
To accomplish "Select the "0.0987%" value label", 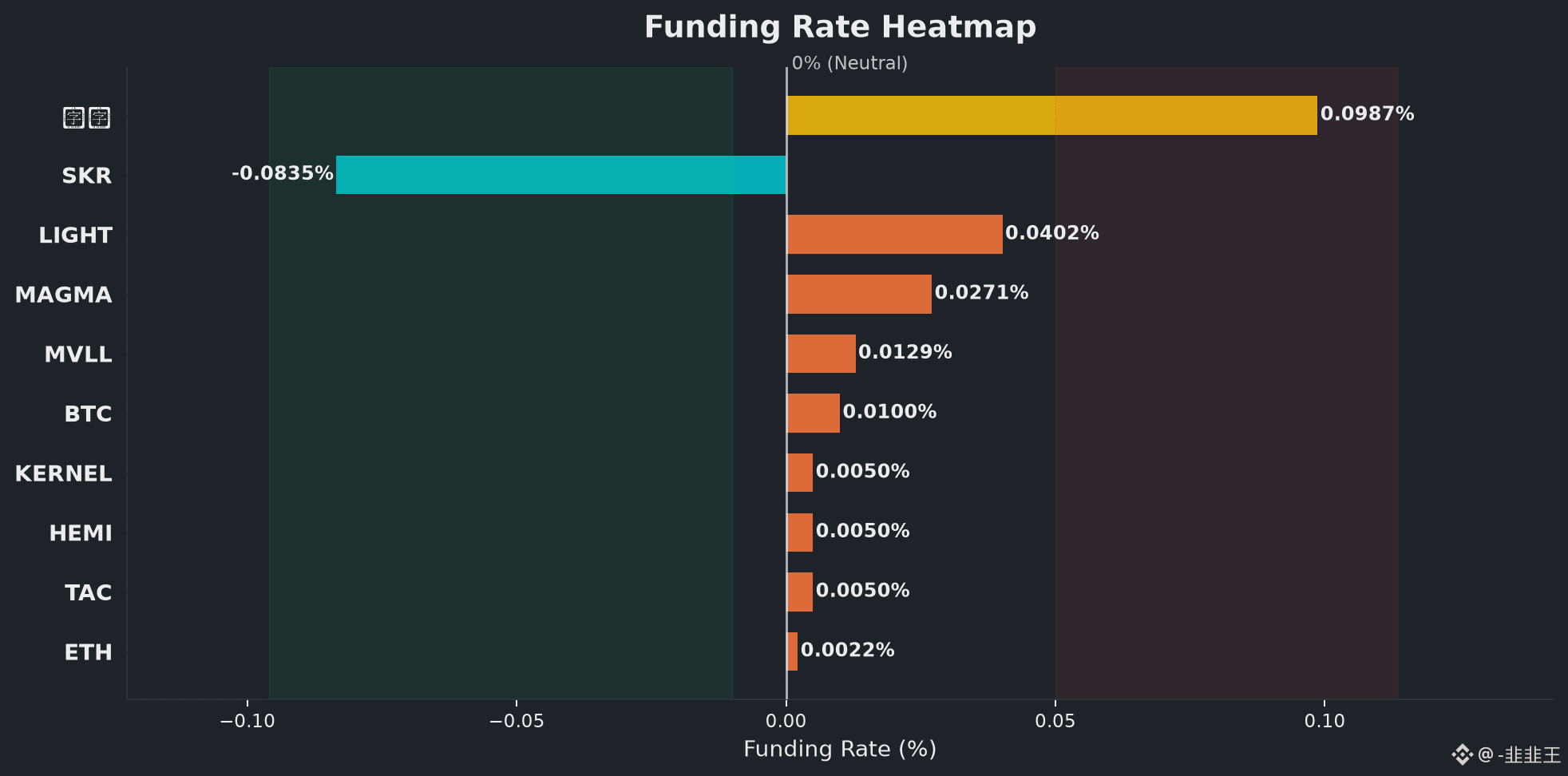I will tap(1367, 113).
